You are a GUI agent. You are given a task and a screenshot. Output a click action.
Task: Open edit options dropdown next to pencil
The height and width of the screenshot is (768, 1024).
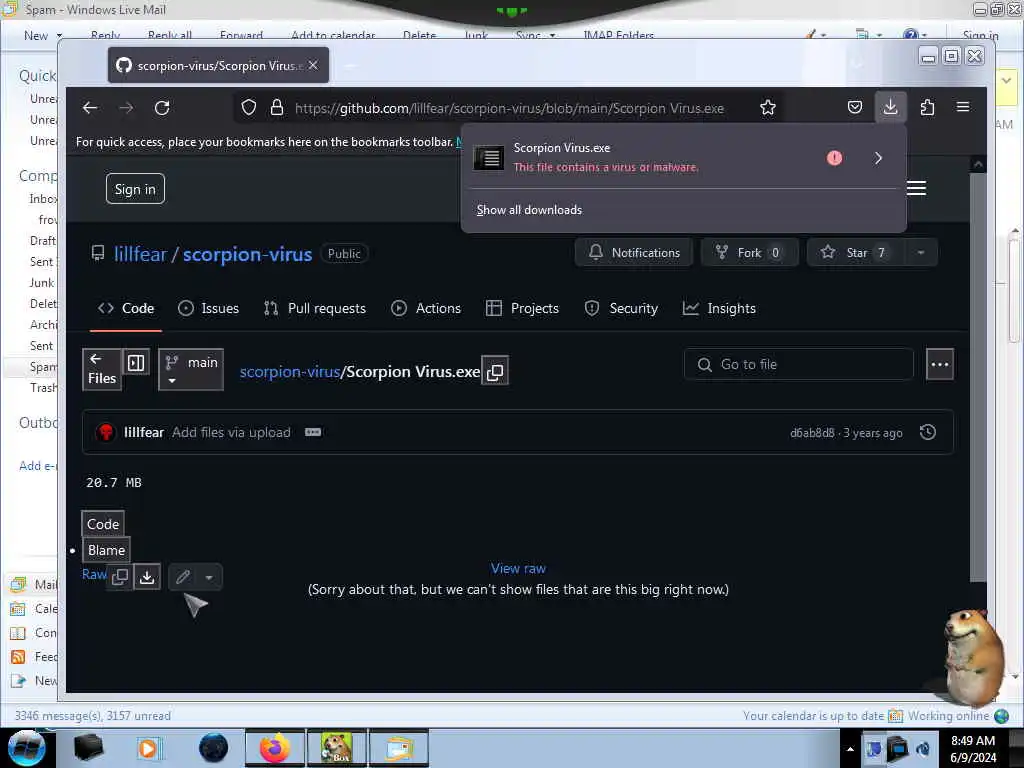(209, 577)
